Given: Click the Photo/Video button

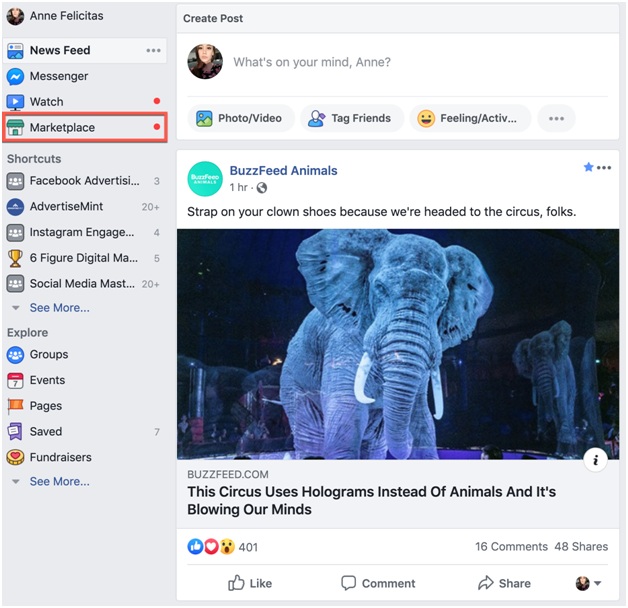Looking at the screenshot, I should [240, 118].
